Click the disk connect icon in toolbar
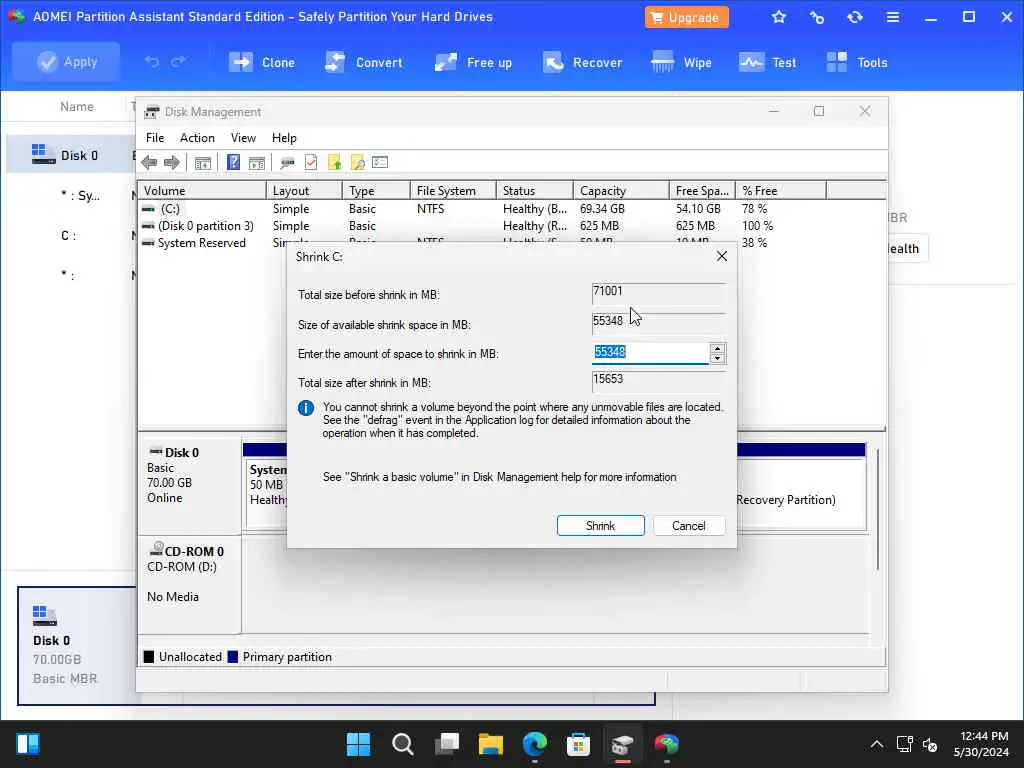The height and width of the screenshot is (768, 1024). click(x=287, y=163)
